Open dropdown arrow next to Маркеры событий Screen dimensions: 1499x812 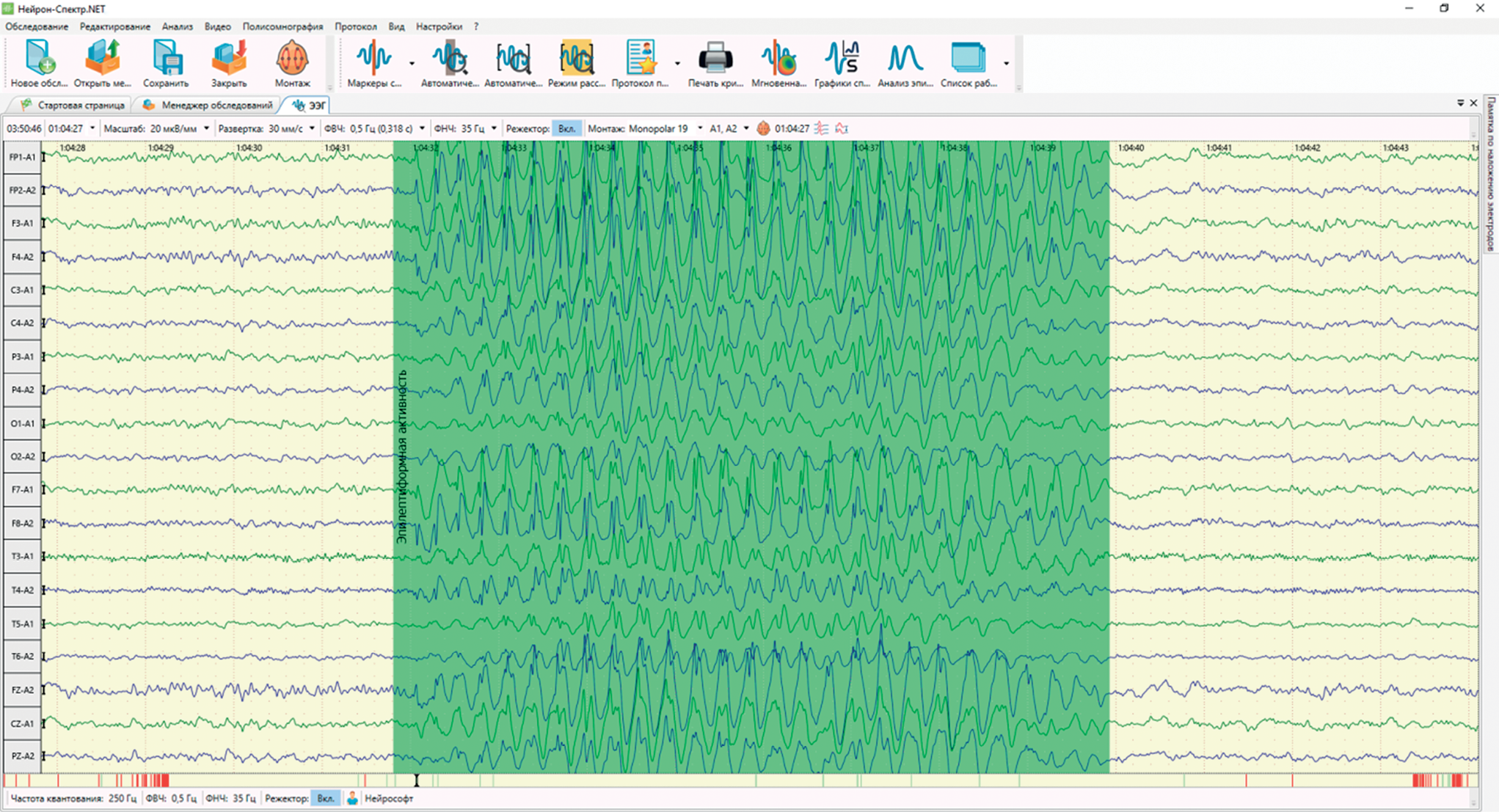(412, 64)
